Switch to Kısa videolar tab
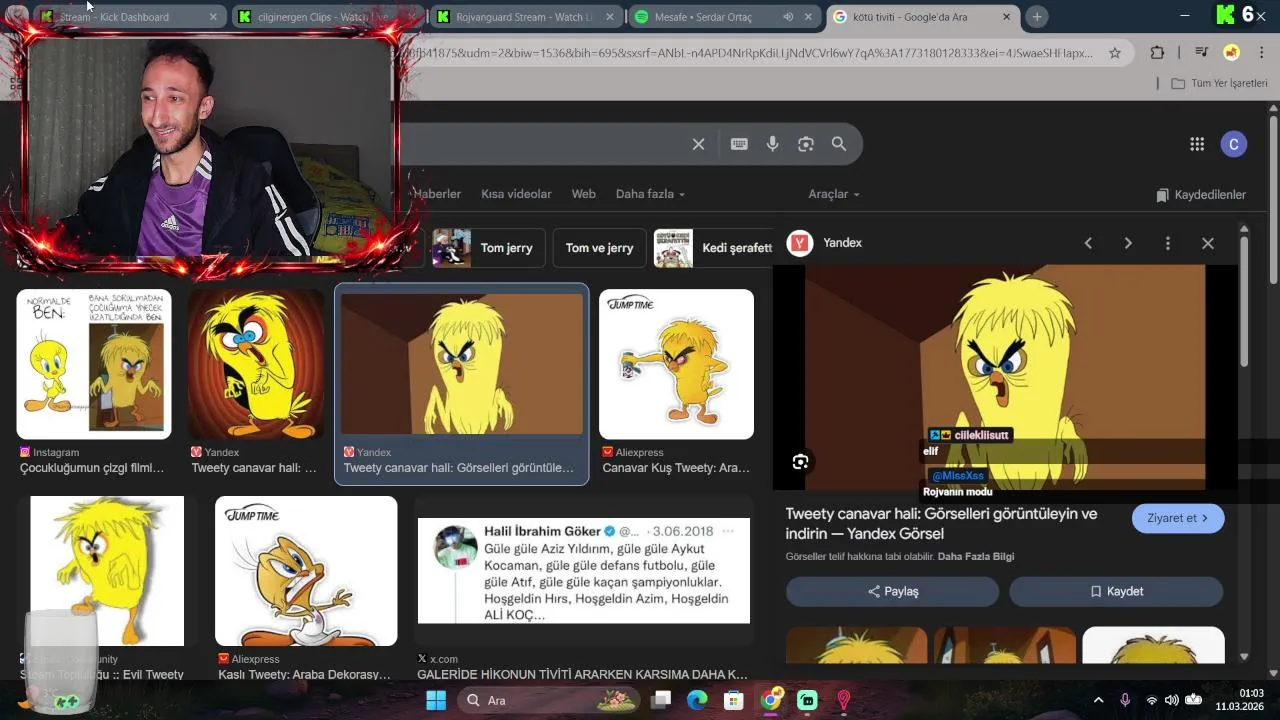 pos(516,194)
